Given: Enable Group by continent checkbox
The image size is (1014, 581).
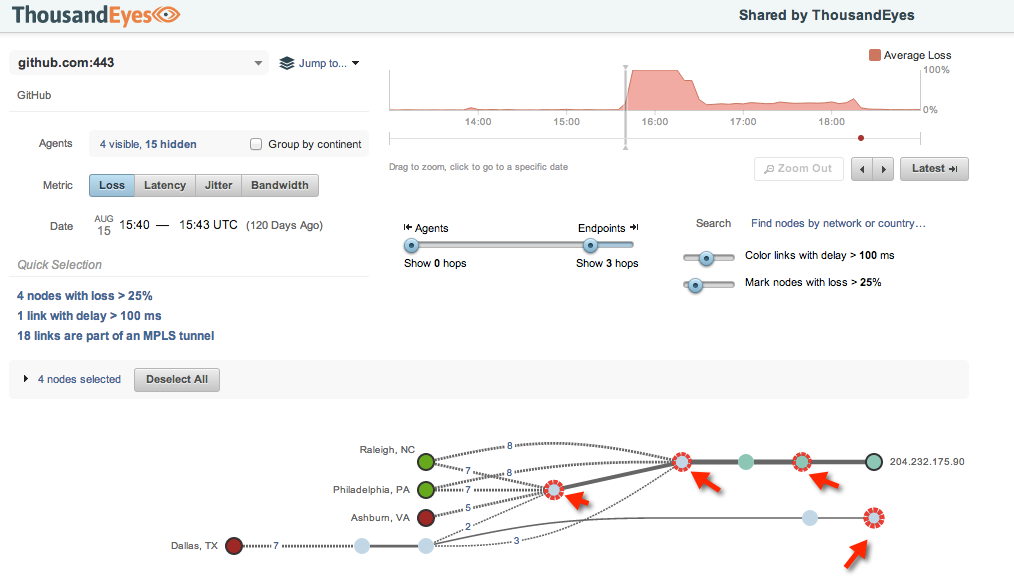Looking at the screenshot, I should point(256,144).
